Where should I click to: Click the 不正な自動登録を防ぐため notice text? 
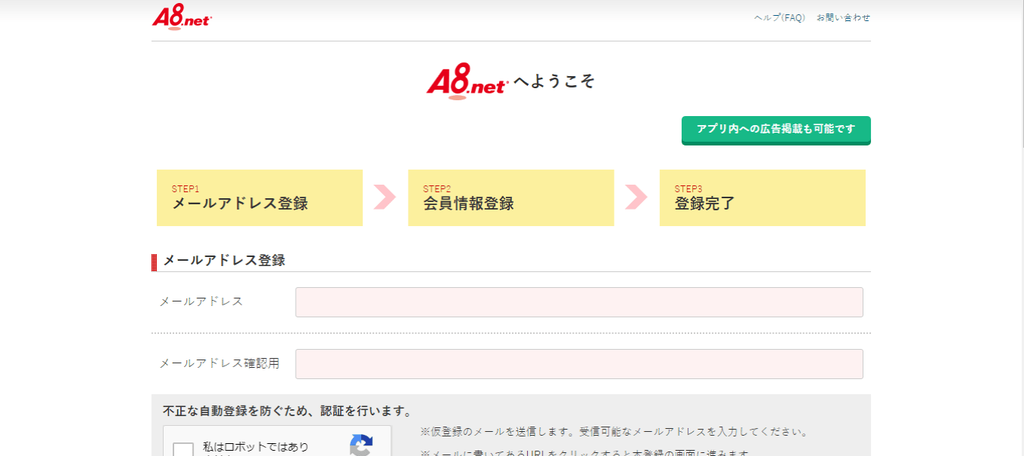click(287, 412)
